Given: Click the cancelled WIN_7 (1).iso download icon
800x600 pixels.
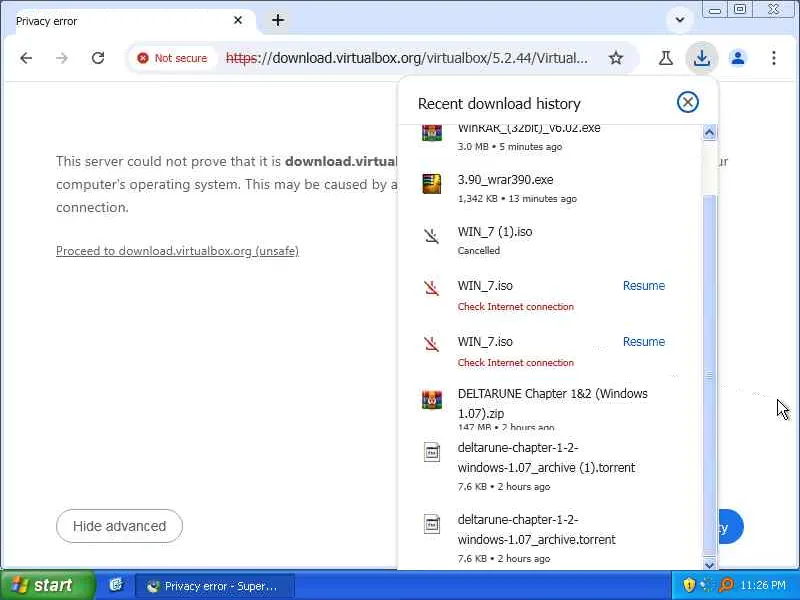Looking at the screenshot, I should coord(432,236).
